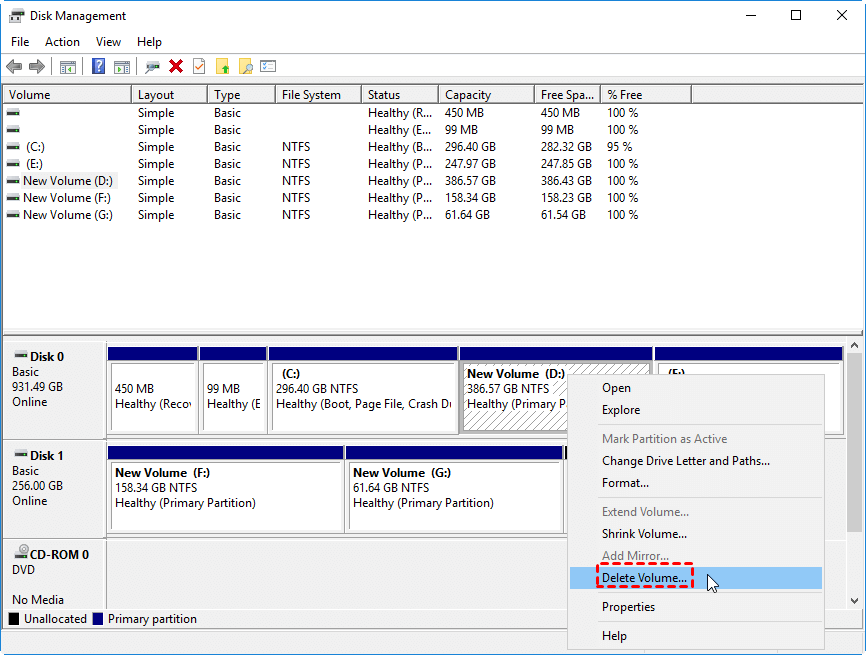Open the View menu
Viewport: 866px width, 655px height.
click(x=108, y=42)
